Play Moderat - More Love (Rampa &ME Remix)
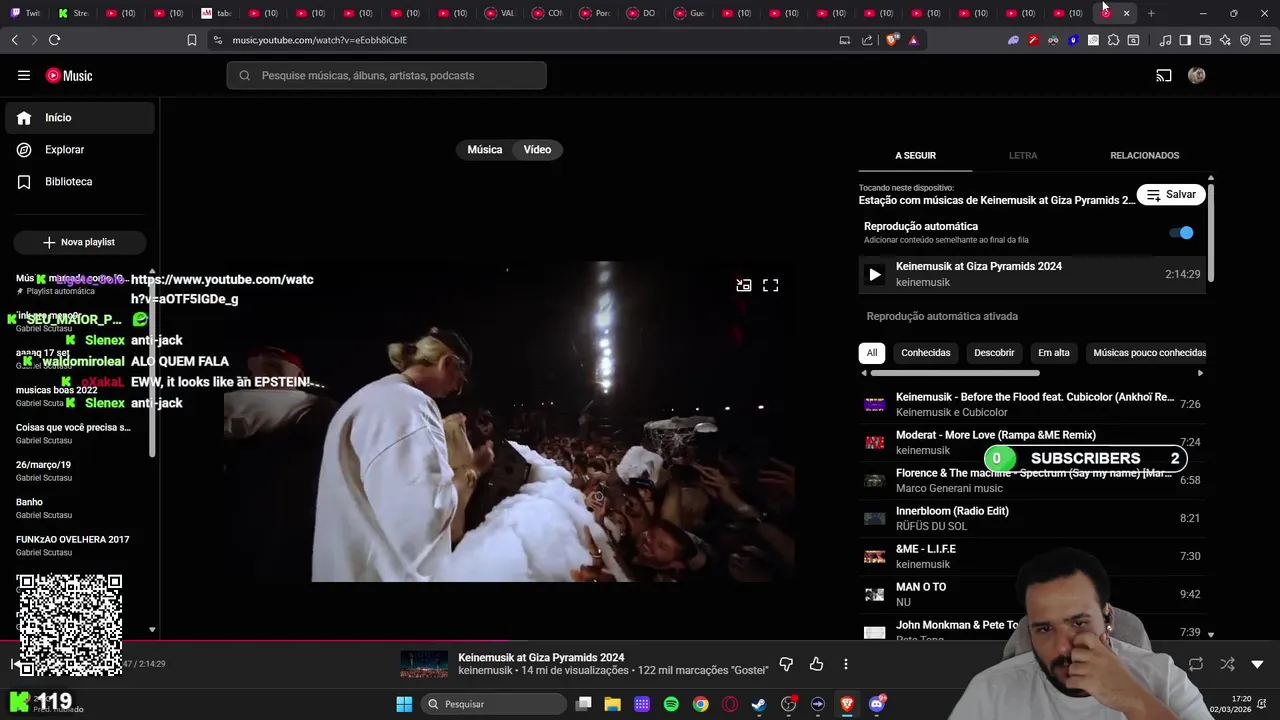 (1032, 442)
